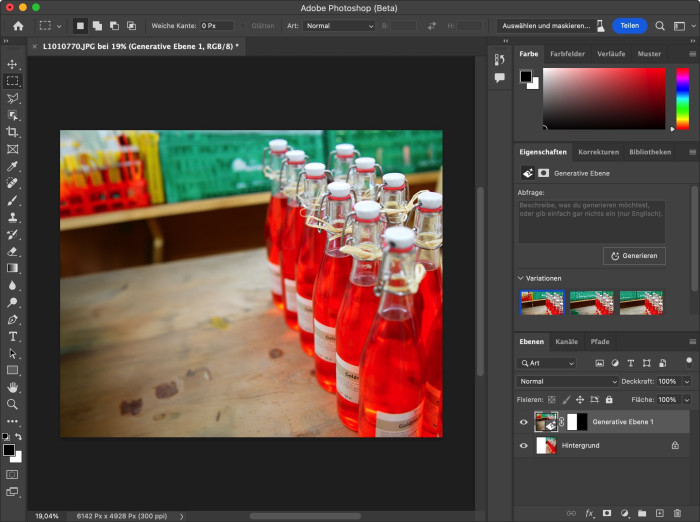Click the Teilen button

click(x=629, y=26)
